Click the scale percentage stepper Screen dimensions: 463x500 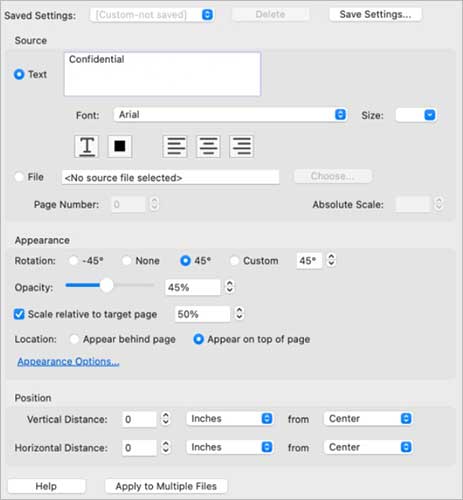pyautogui.click(x=239, y=313)
